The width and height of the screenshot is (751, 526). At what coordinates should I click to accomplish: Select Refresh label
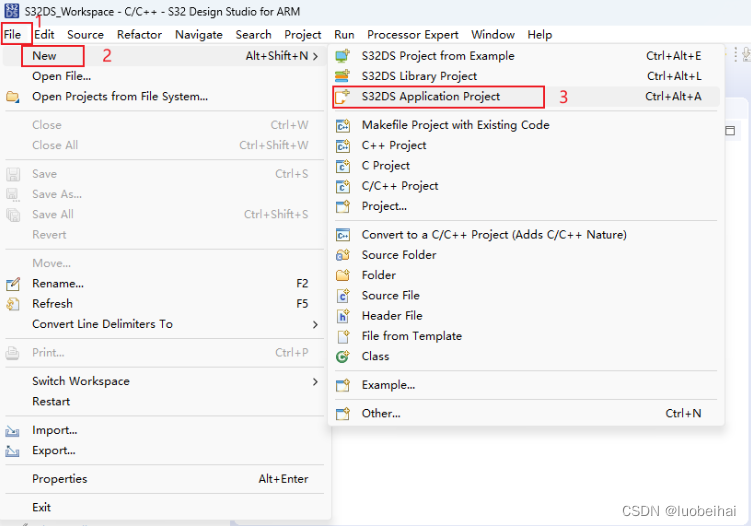click(x=52, y=304)
